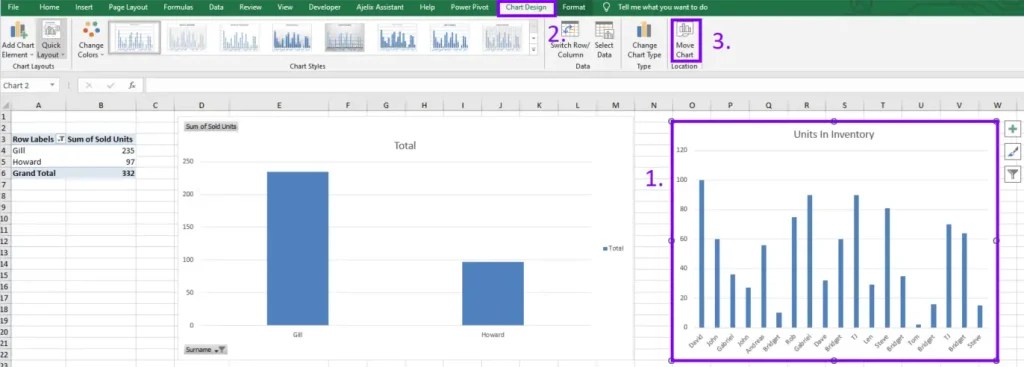Screen dimensions: 1024x367
Task: Click the Move Chart button
Action: pyautogui.click(x=684, y=40)
